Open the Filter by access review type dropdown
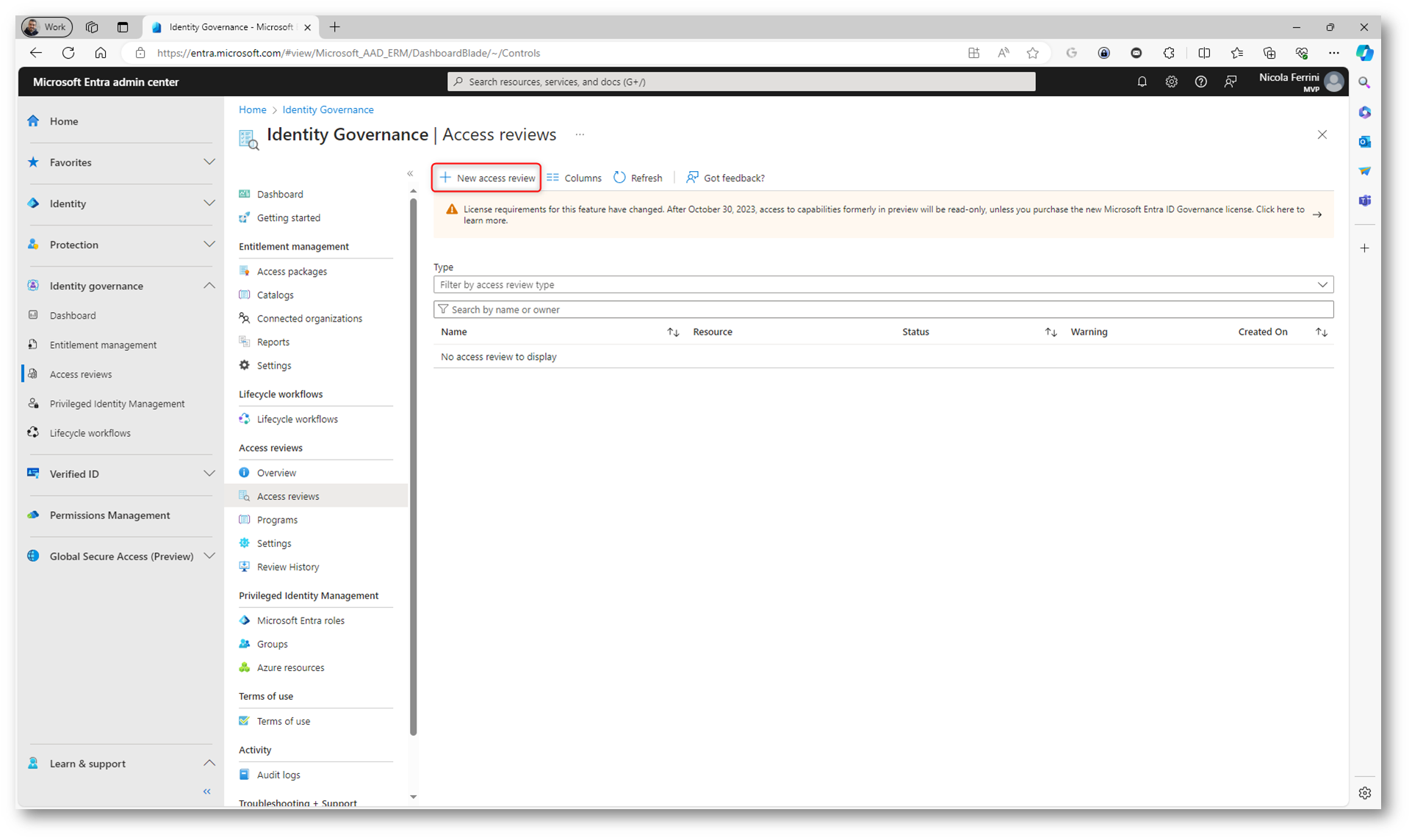This screenshot has width=1412, height=840. [x=883, y=285]
